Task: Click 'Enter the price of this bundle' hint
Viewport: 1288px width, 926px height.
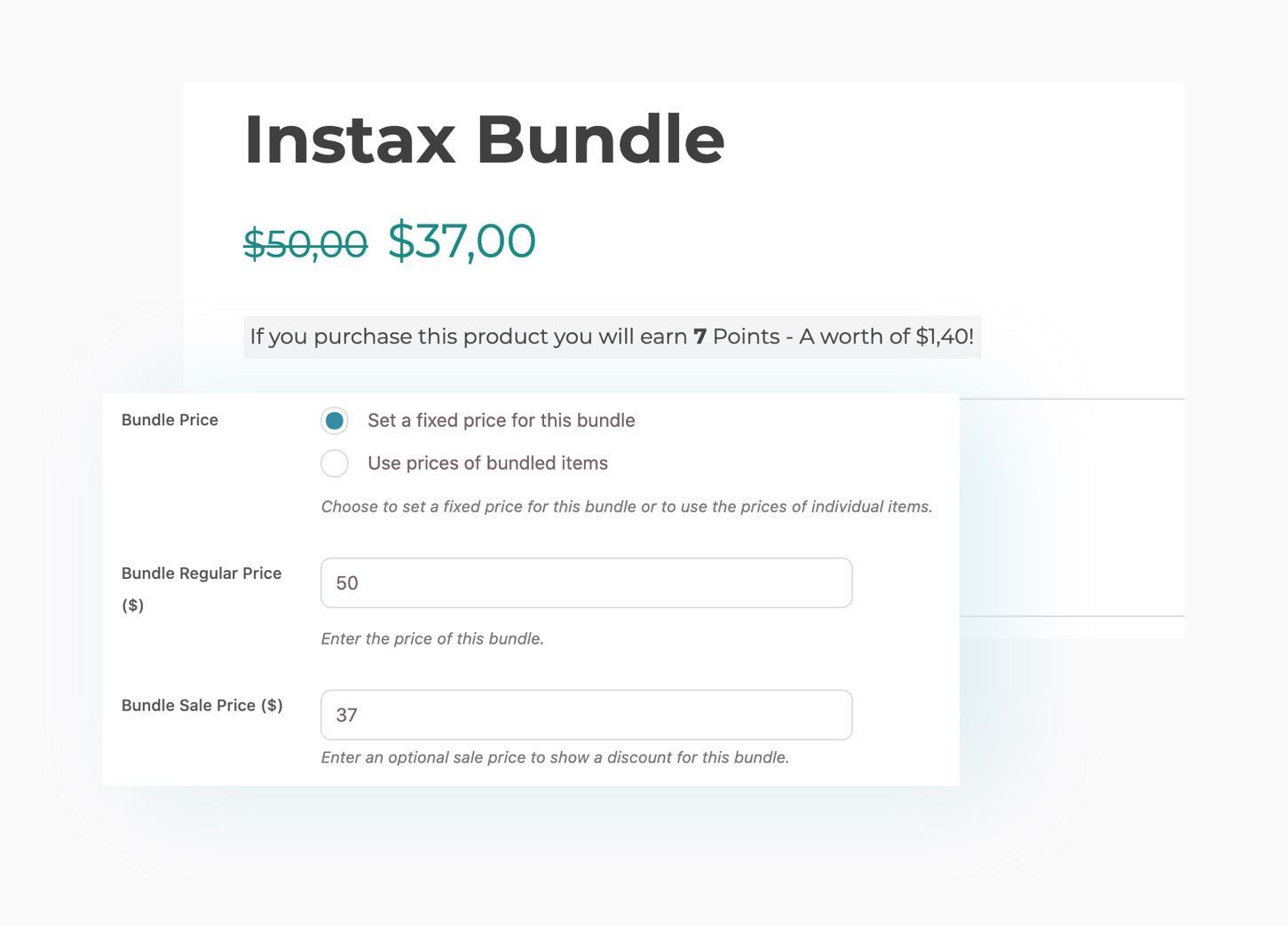Action: tap(432, 639)
